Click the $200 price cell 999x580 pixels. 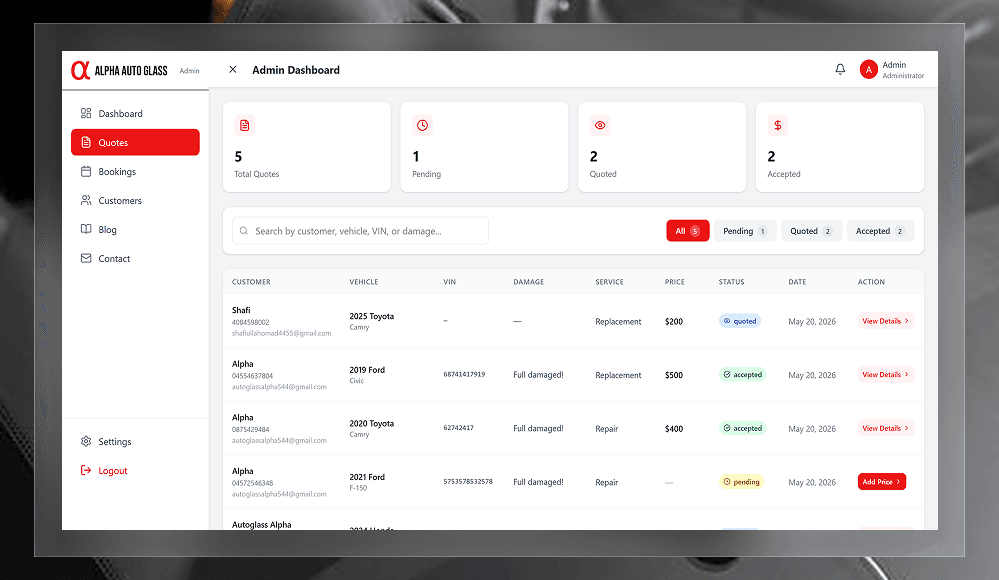pyautogui.click(x=674, y=321)
